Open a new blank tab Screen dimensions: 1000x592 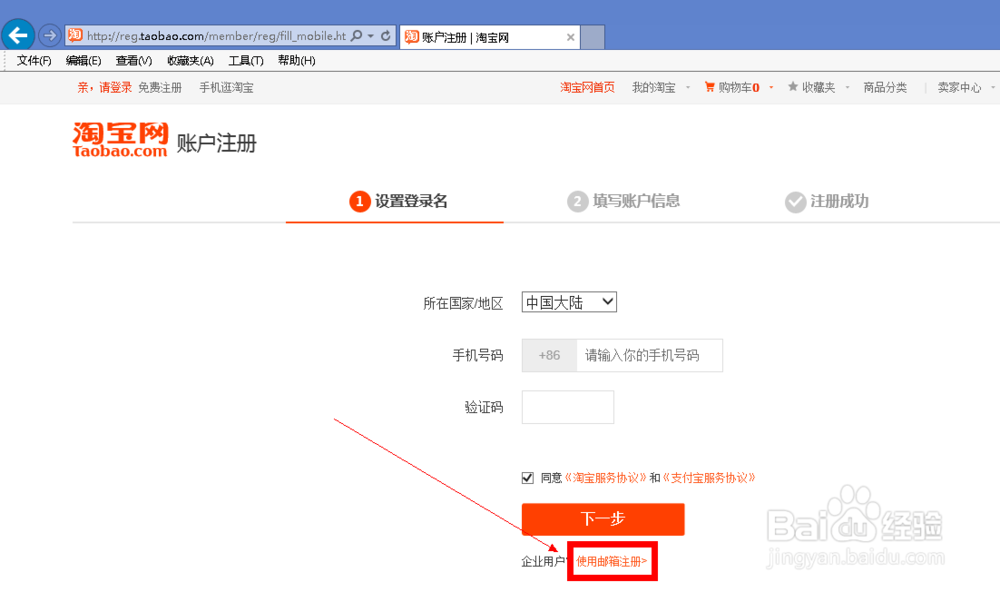click(x=592, y=38)
